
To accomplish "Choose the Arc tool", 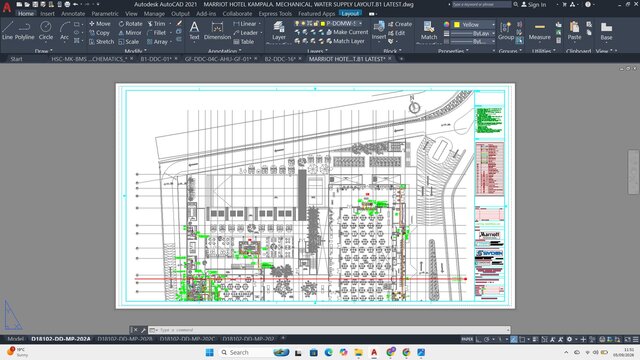I will pyautogui.click(x=64, y=31).
